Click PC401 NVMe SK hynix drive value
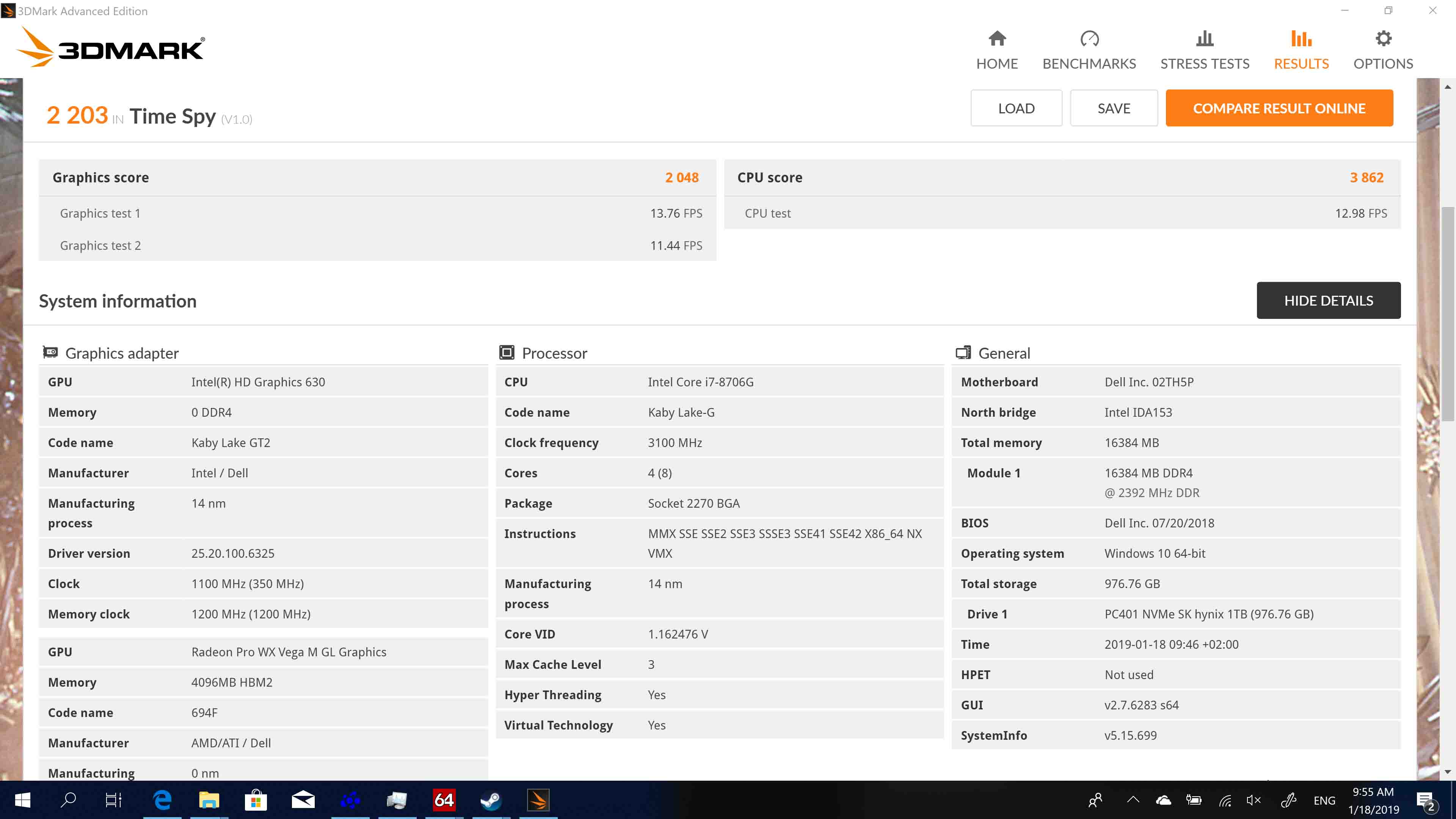Image resolution: width=1456 pixels, height=819 pixels. pyautogui.click(x=1209, y=614)
